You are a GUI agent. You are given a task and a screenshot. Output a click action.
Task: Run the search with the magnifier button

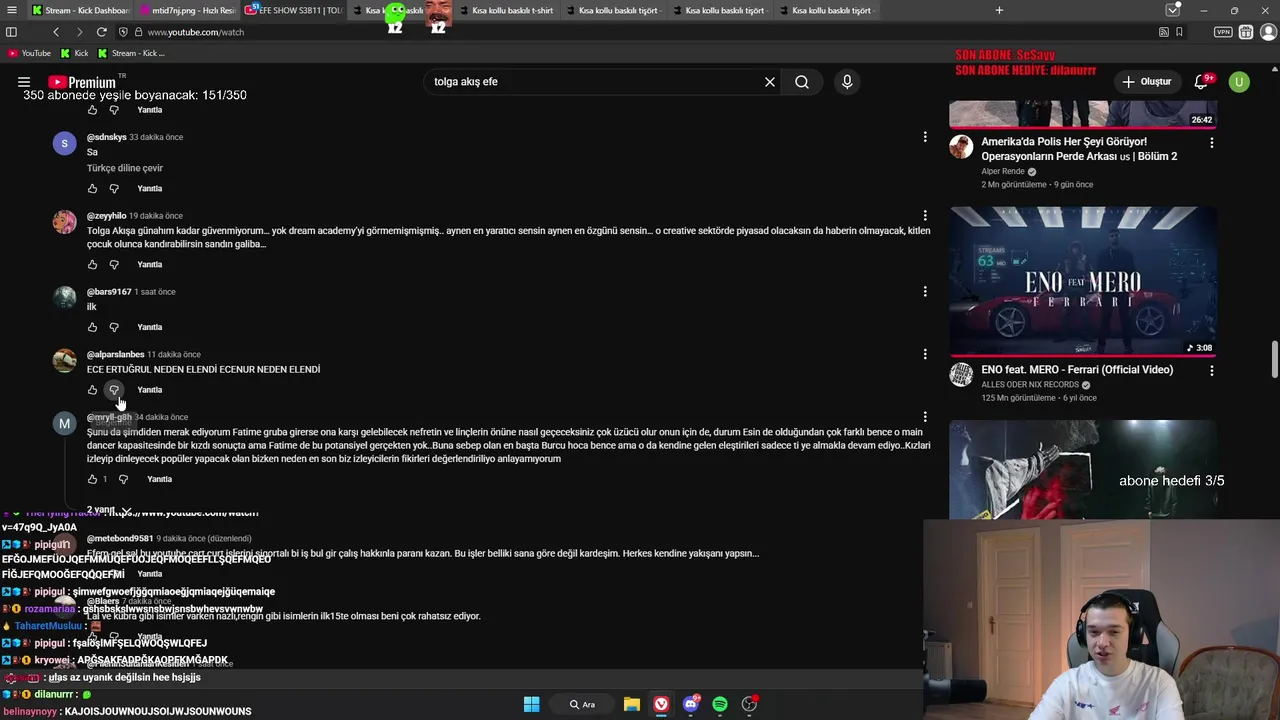tap(802, 82)
